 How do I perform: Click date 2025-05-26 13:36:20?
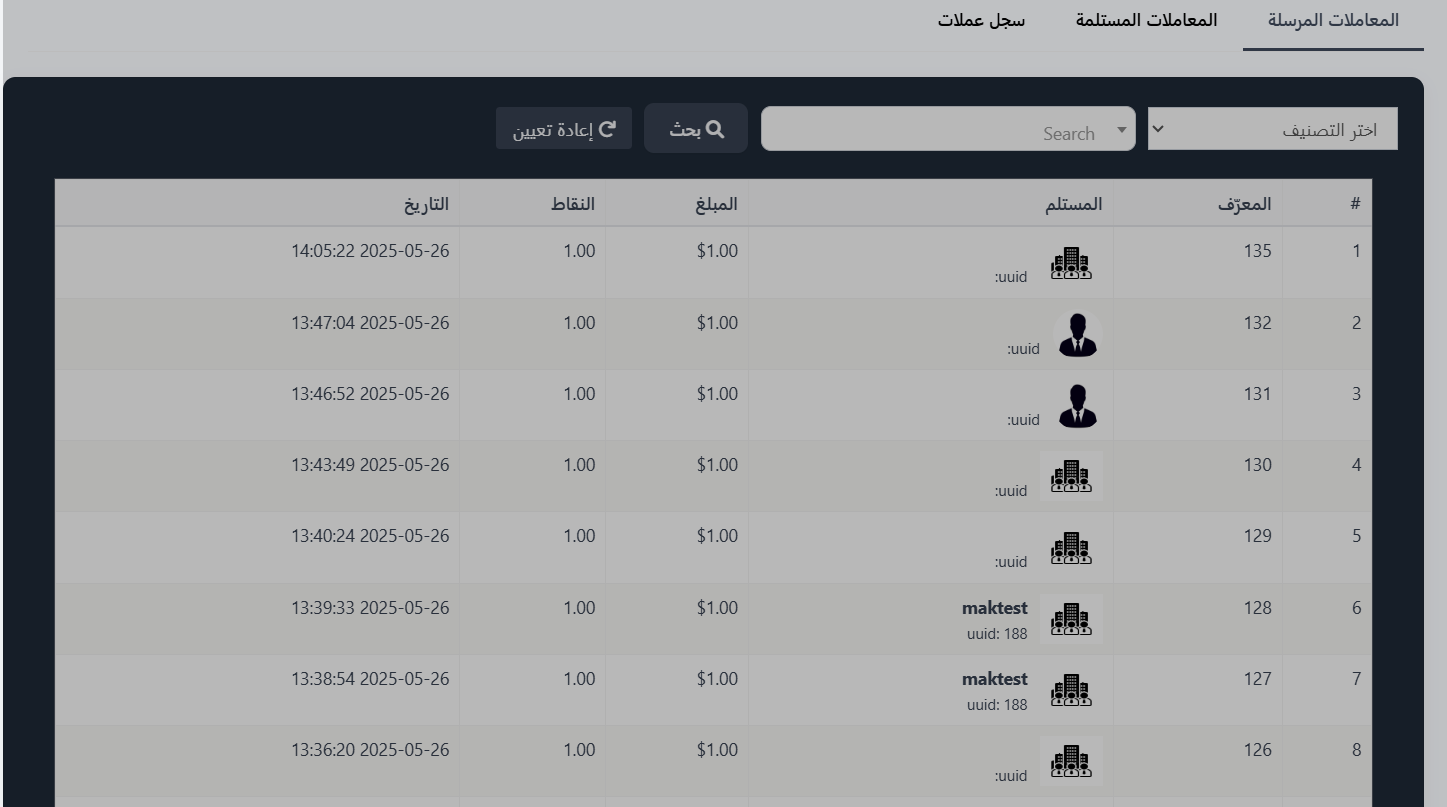click(x=371, y=750)
